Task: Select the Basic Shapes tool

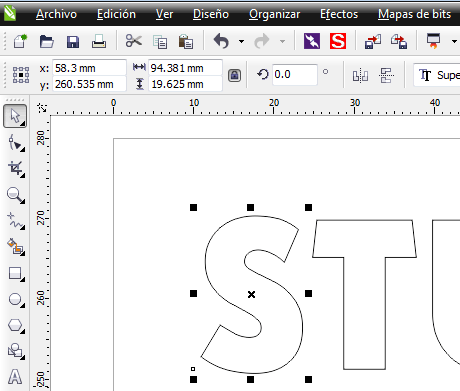Action: click(15, 351)
